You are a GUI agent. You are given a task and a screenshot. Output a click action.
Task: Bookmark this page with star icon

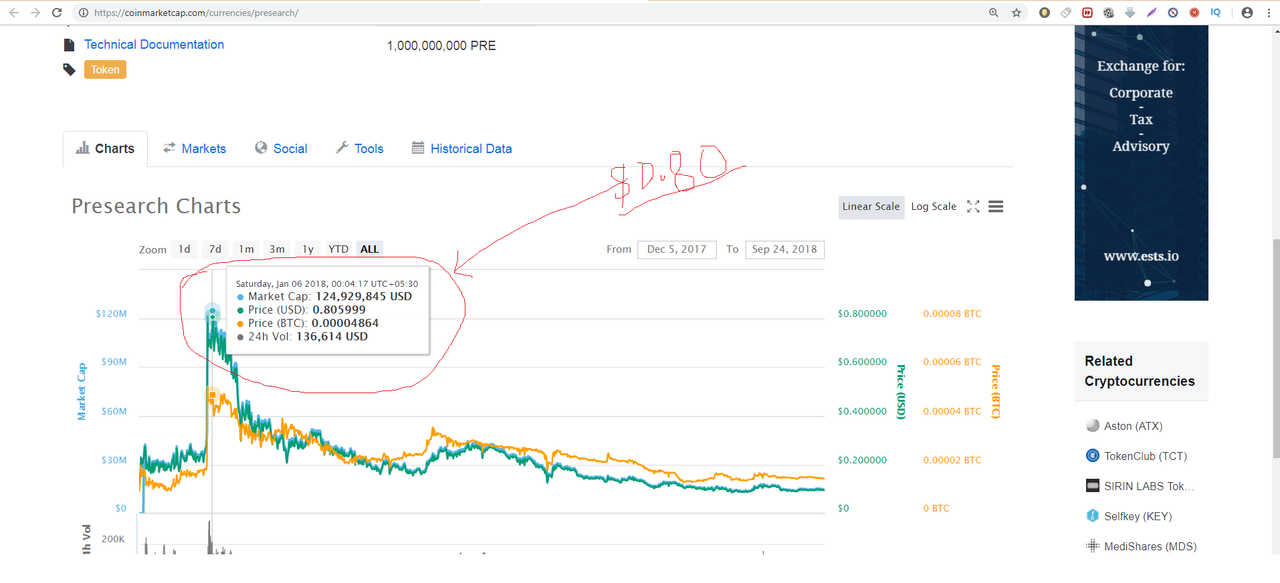(x=1016, y=13)
